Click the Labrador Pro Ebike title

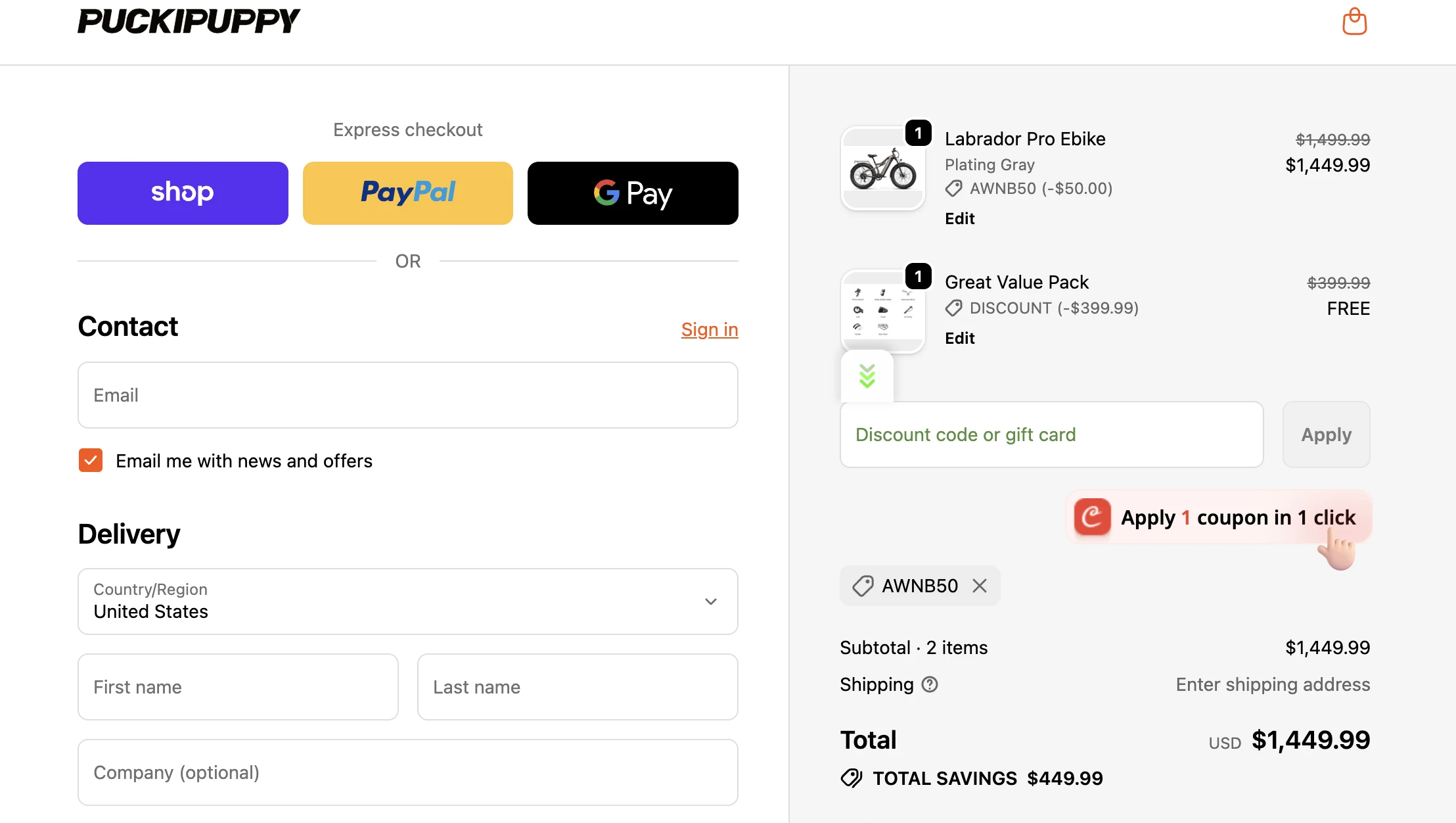point(1025,139)
